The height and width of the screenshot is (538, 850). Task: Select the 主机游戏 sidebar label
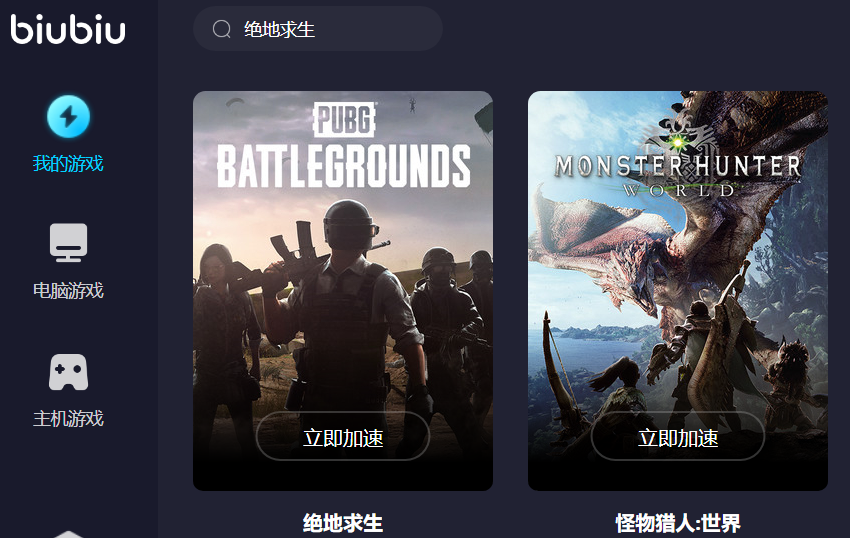tap(68, 419)
